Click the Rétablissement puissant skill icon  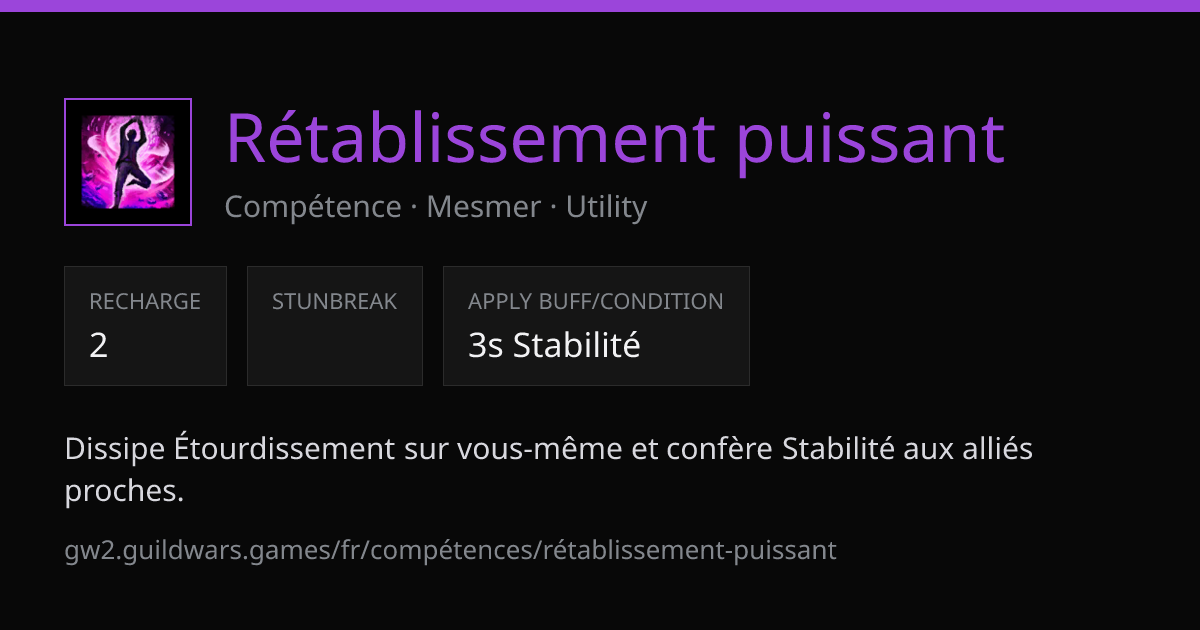click(x=128, y=162)
